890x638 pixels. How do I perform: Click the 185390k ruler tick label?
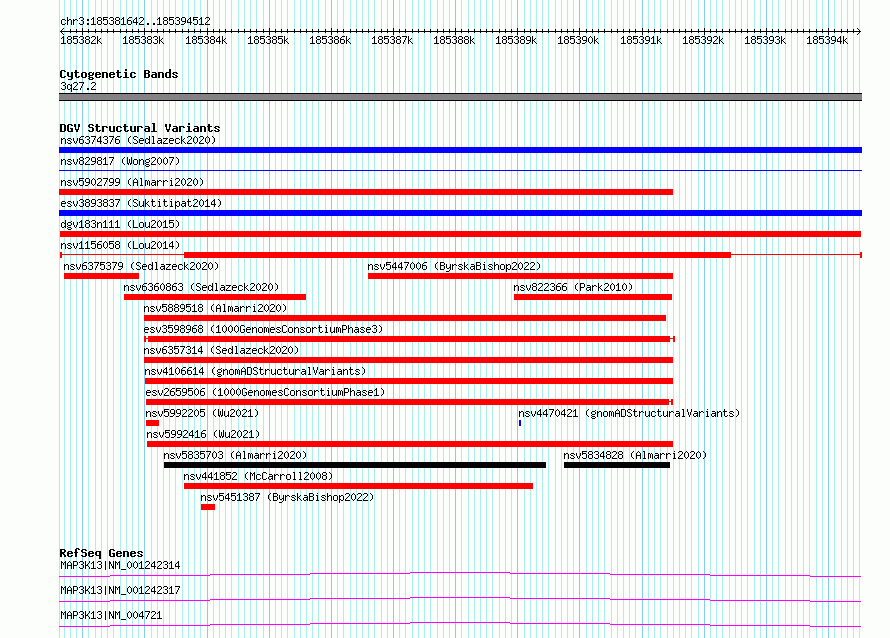(578, 40)
